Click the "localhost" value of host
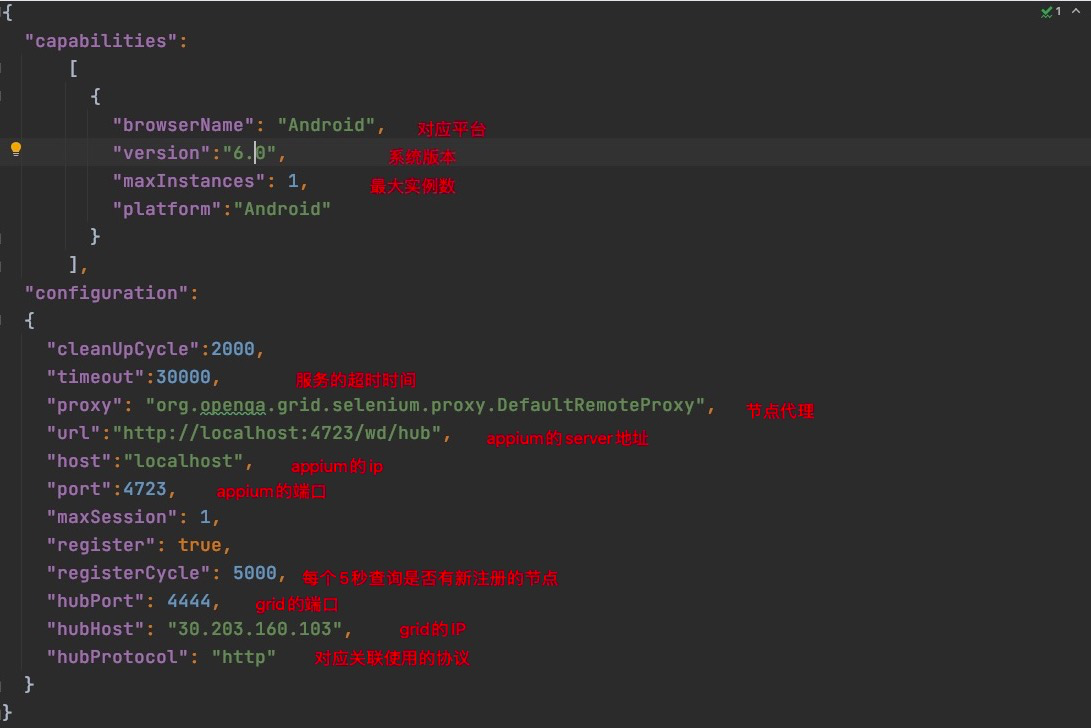Screen dimensions: 1091x728 (x=183, y=461)
